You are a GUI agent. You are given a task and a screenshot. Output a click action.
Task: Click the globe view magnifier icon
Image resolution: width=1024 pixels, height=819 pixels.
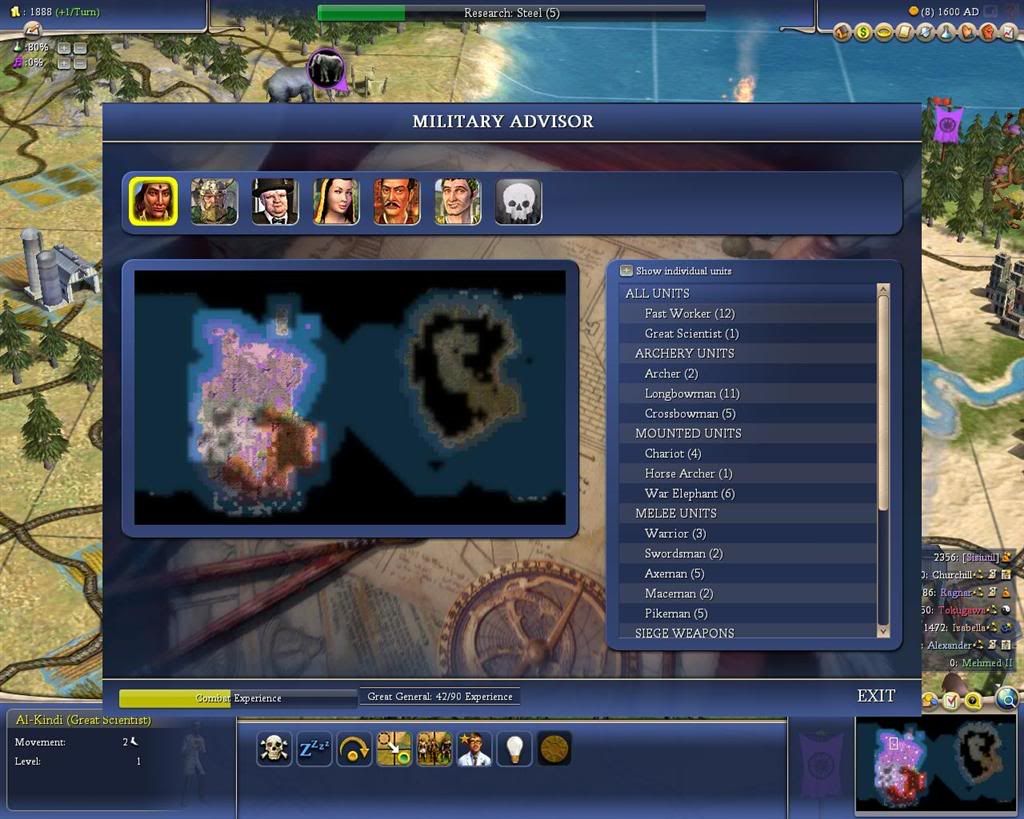[1006, 699]
